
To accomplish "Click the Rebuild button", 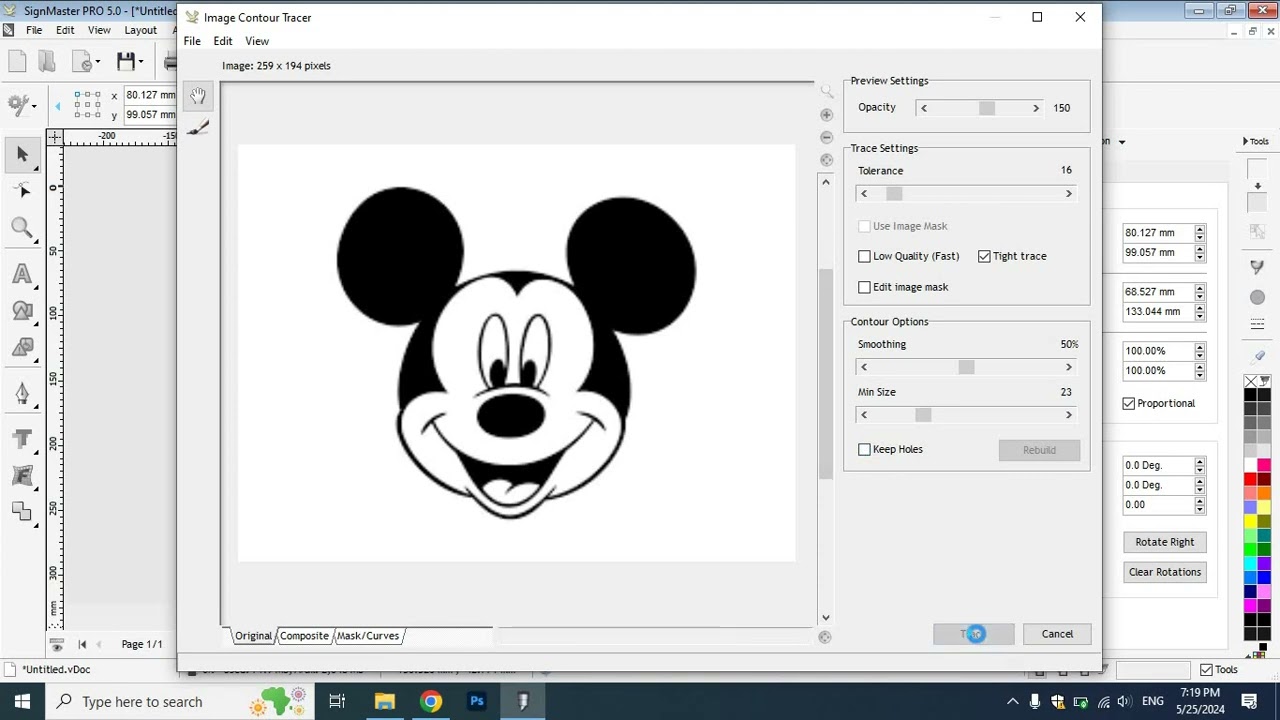I will click(1039, 450).
